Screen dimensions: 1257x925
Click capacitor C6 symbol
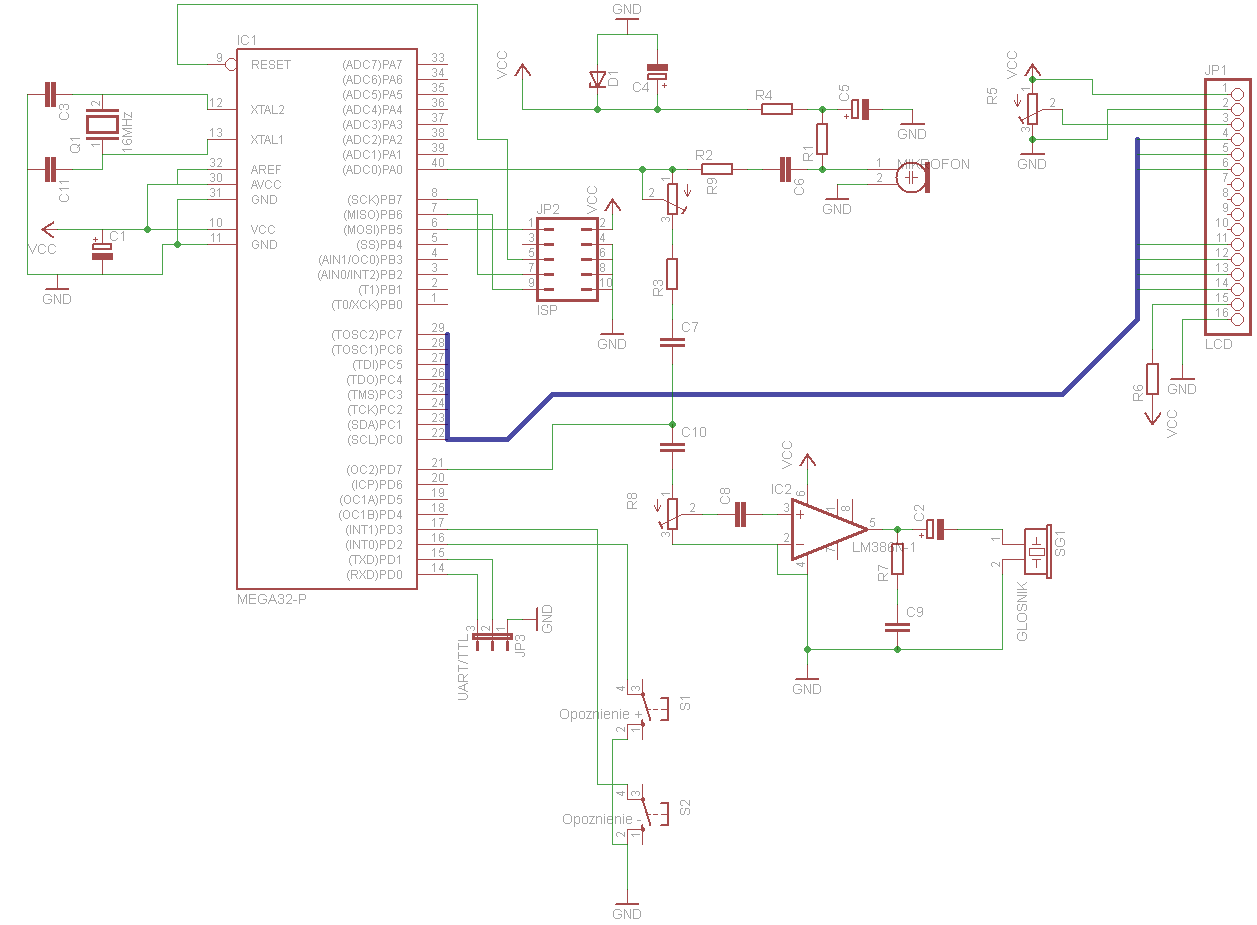click(784, 169)
